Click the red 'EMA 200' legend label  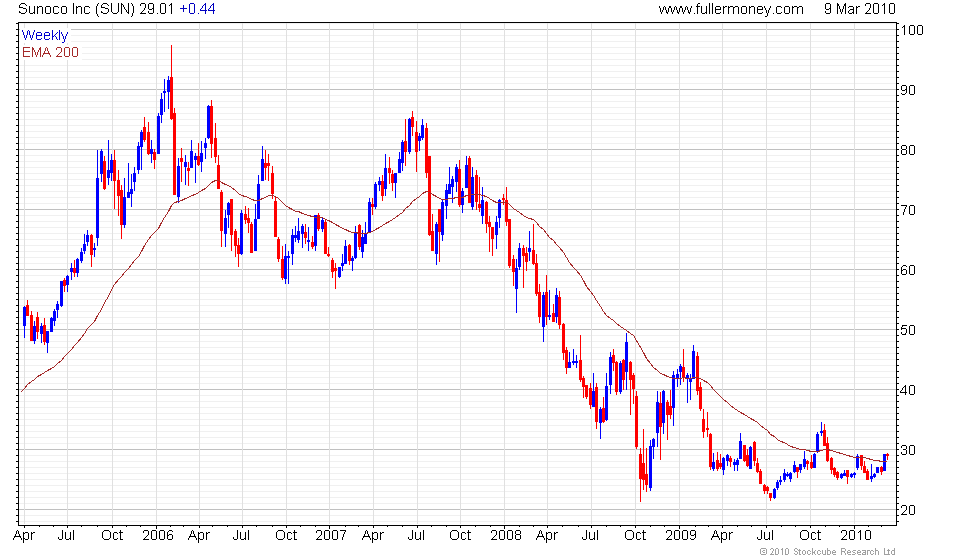(50, 52)
